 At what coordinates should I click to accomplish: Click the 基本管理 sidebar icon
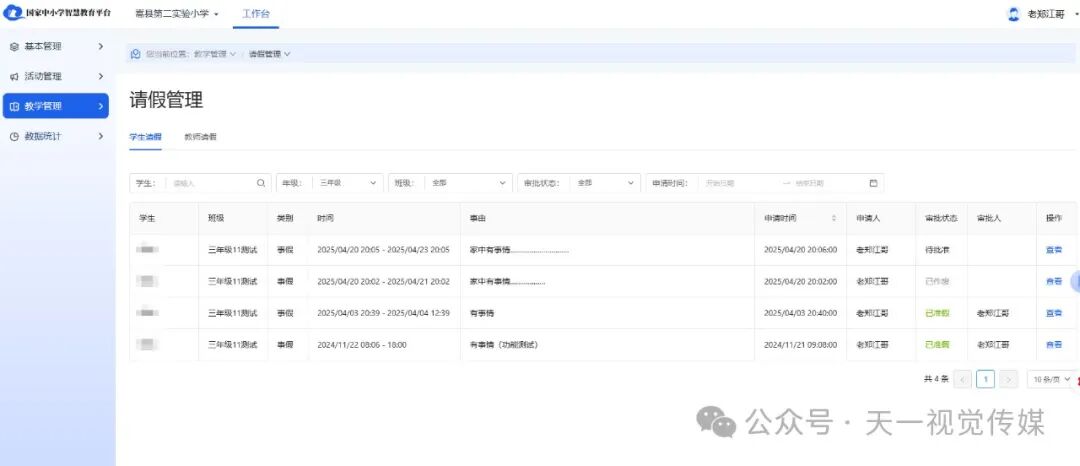(14, 46)
